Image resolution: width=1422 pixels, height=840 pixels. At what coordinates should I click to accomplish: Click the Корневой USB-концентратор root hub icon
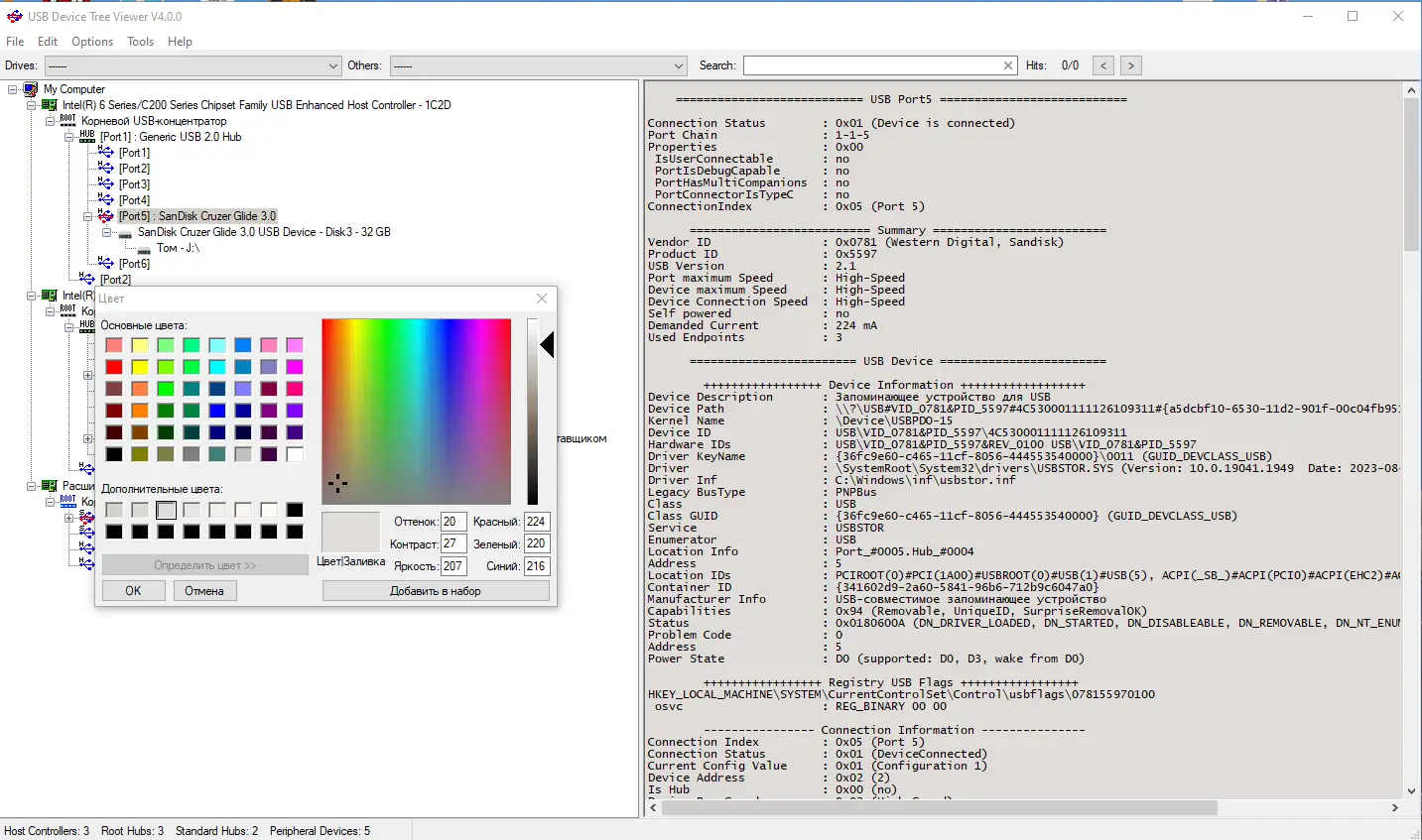click(x=67, y=121)
